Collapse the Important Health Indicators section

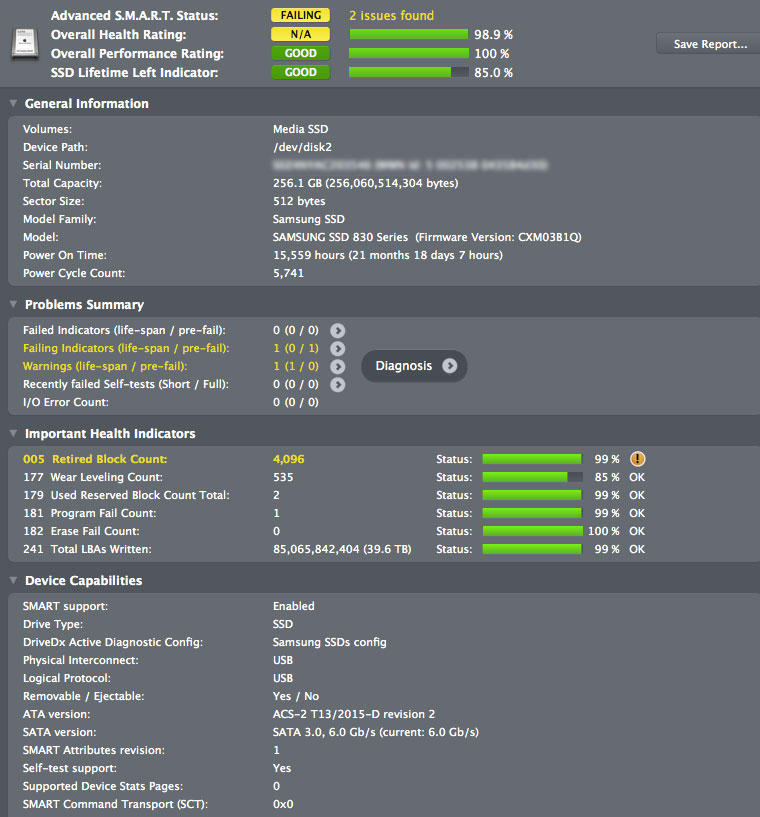pos(13,433)
